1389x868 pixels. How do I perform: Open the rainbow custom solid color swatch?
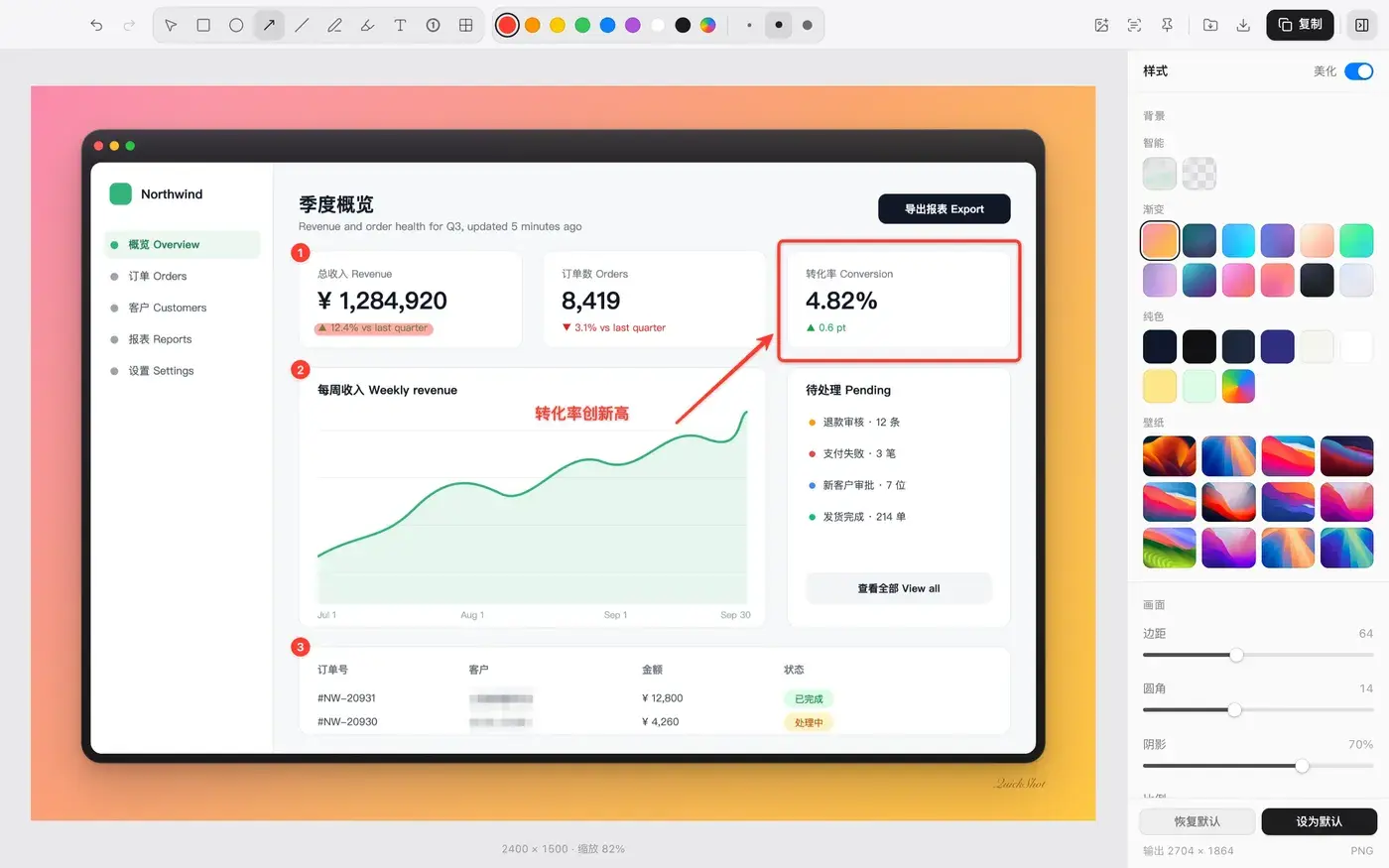coord(1238,386)
